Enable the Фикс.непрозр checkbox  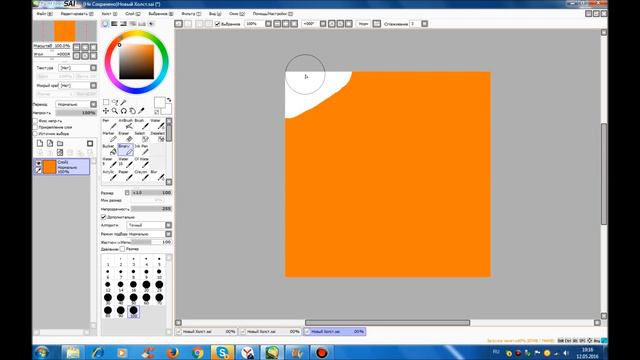tap(36, 121)
